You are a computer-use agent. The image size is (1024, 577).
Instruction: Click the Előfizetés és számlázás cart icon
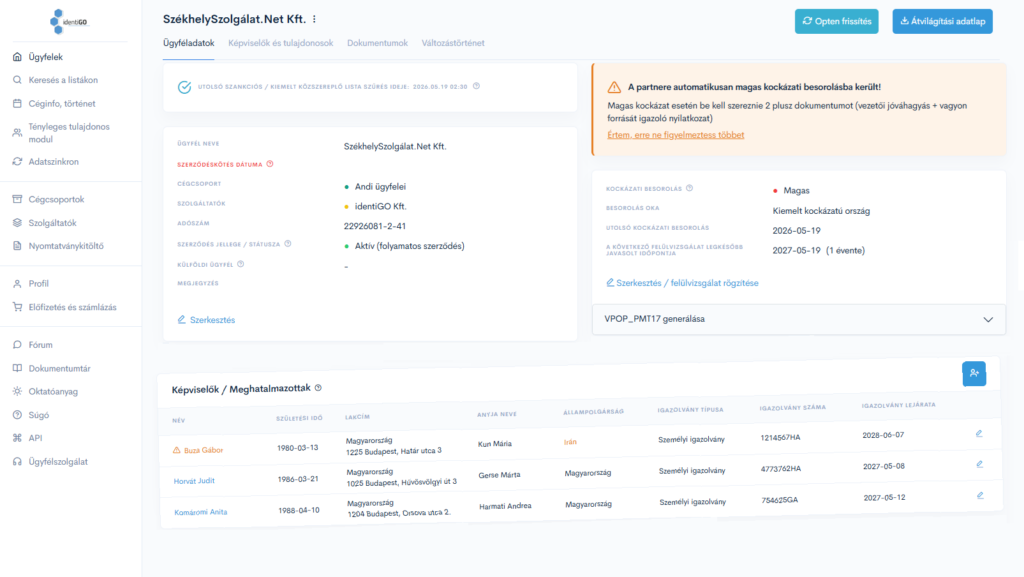point(17,307)
